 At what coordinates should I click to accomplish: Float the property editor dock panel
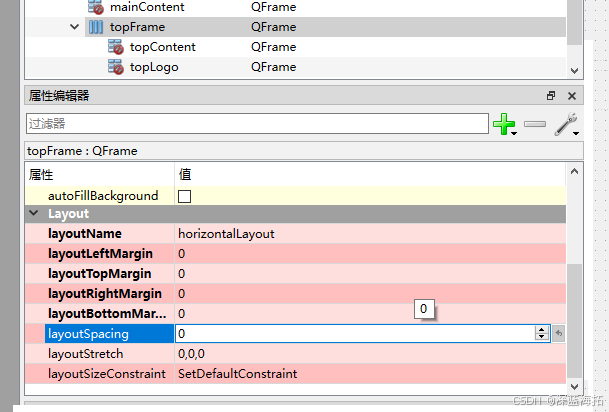[x=551, y=96]
